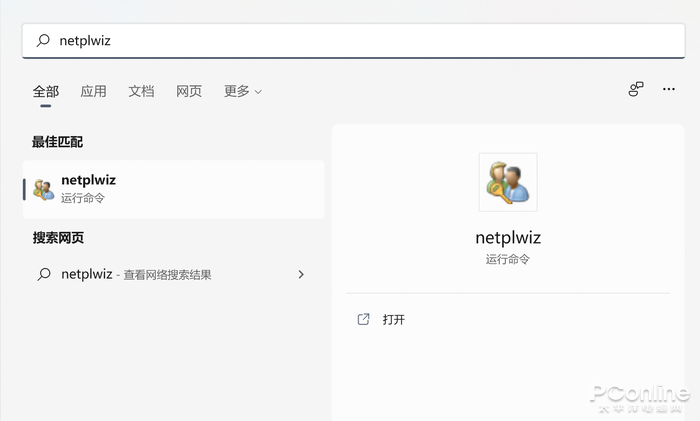Screen dimensions: 700x421
Task: Expand the web result chevron arrow
Action: pyautogui.click(x=301, y=274)
